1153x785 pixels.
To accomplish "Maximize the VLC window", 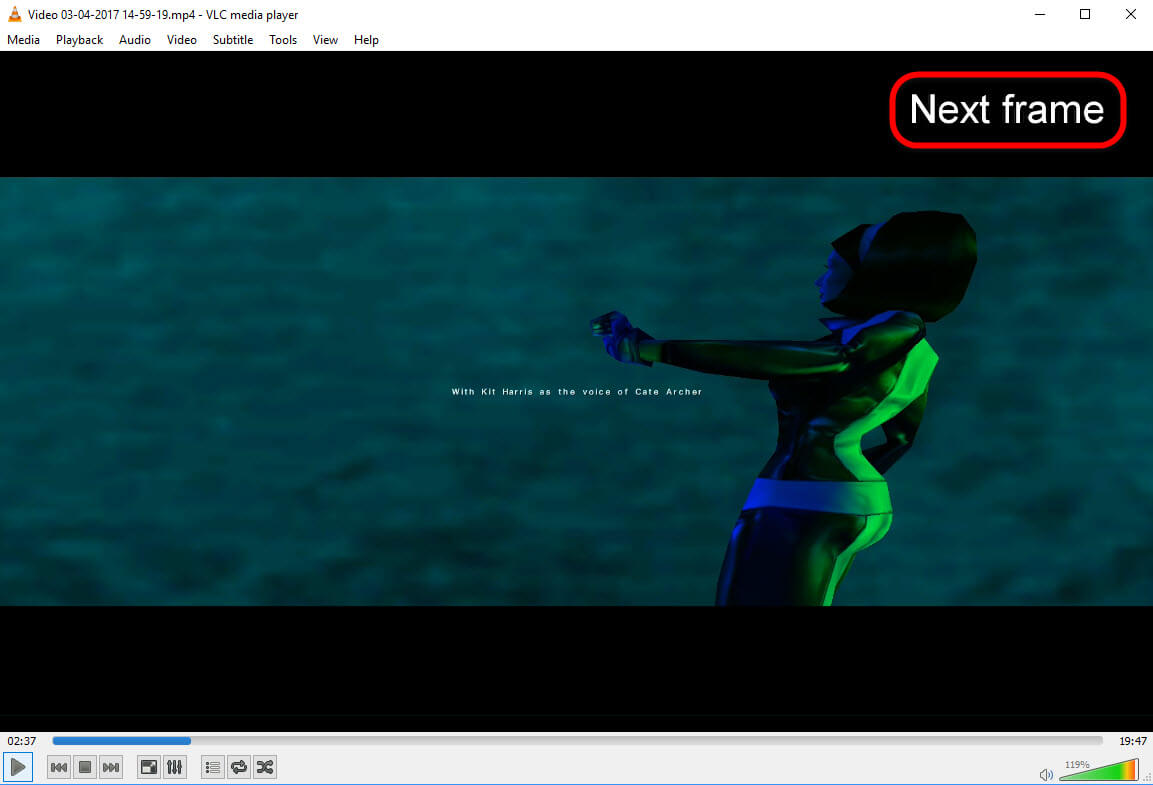I will tap(1085, 14).
